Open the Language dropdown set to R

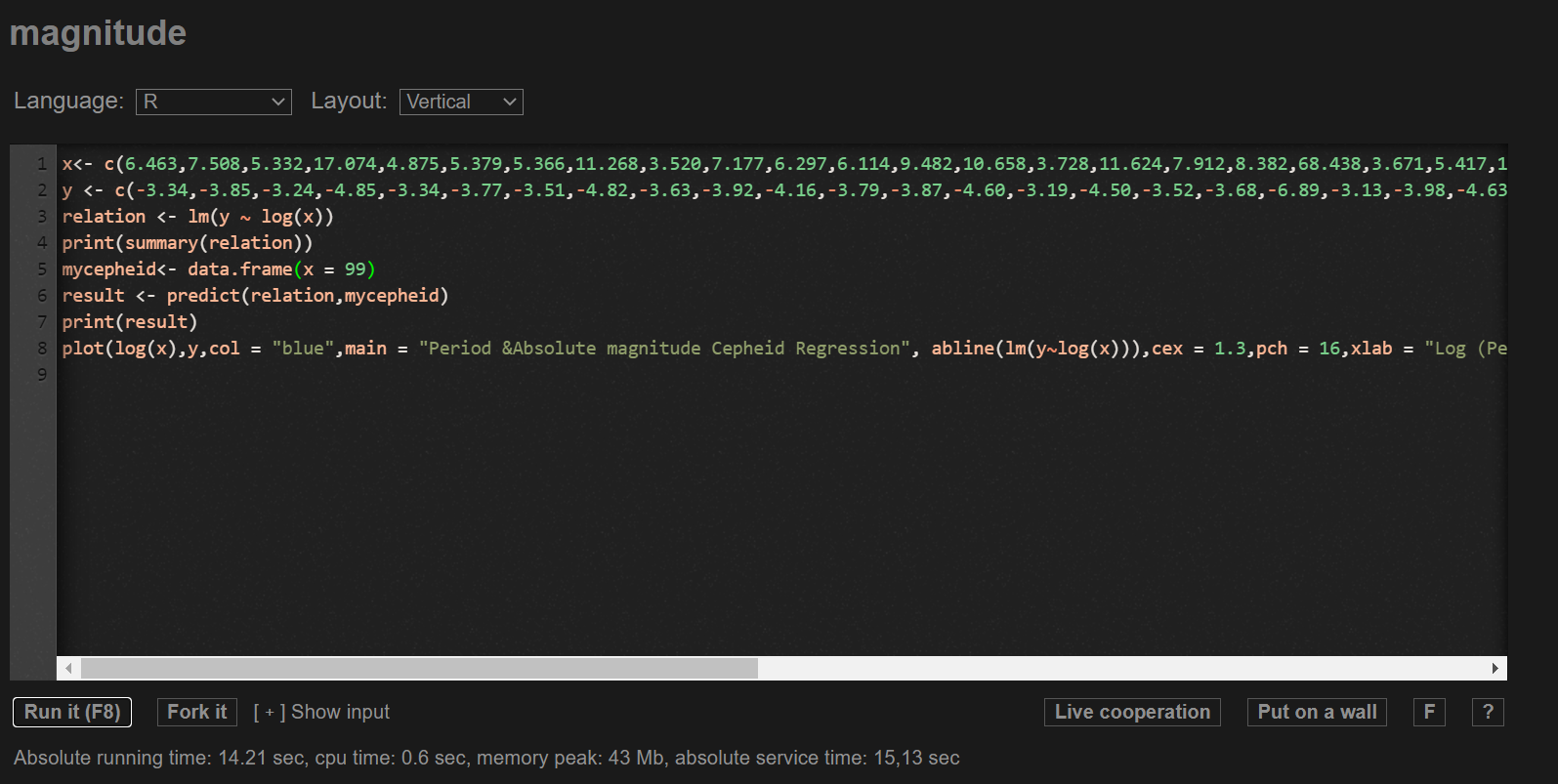tap(213, 102)
